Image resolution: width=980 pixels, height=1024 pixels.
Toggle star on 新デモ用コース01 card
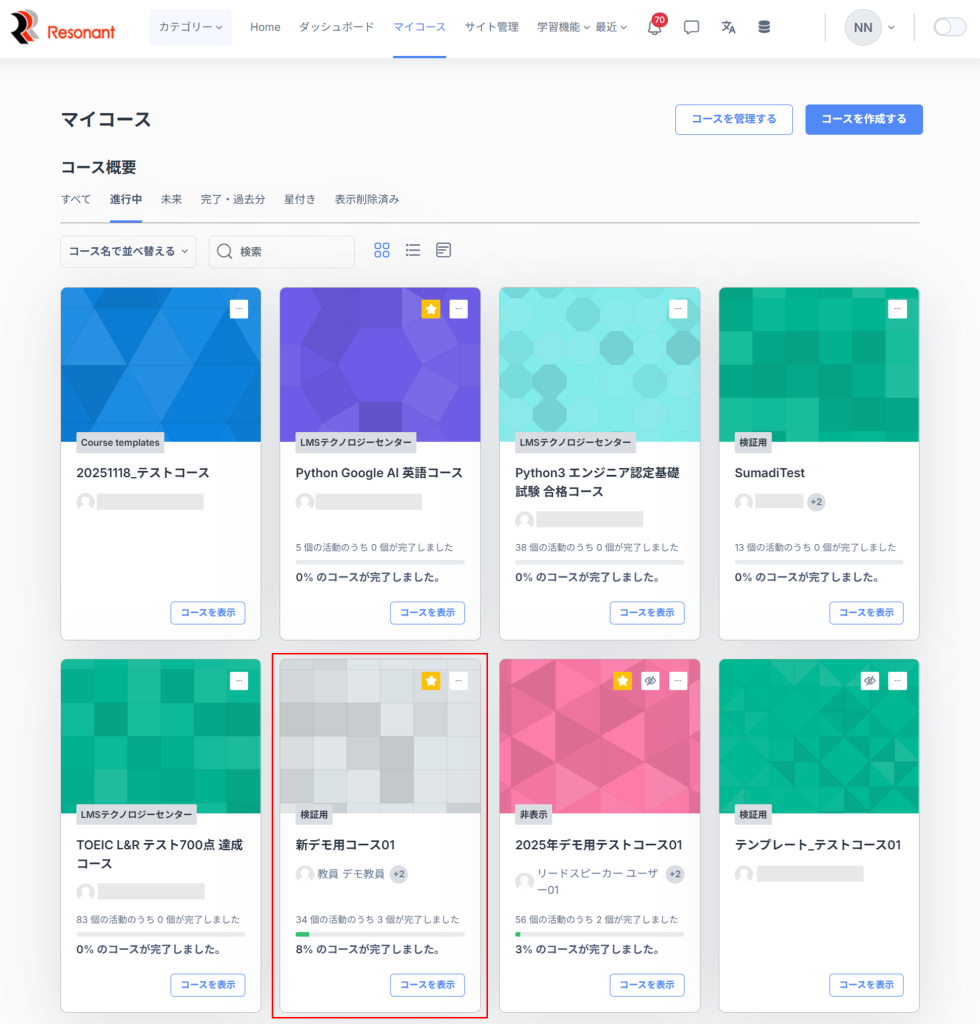(x=430, y=681)
